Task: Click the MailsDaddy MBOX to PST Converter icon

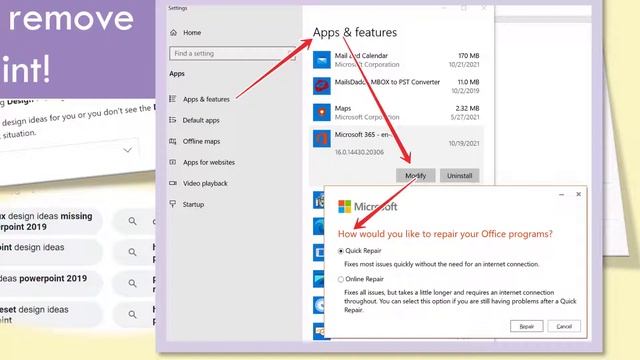Action: click(x=322, y=86)
